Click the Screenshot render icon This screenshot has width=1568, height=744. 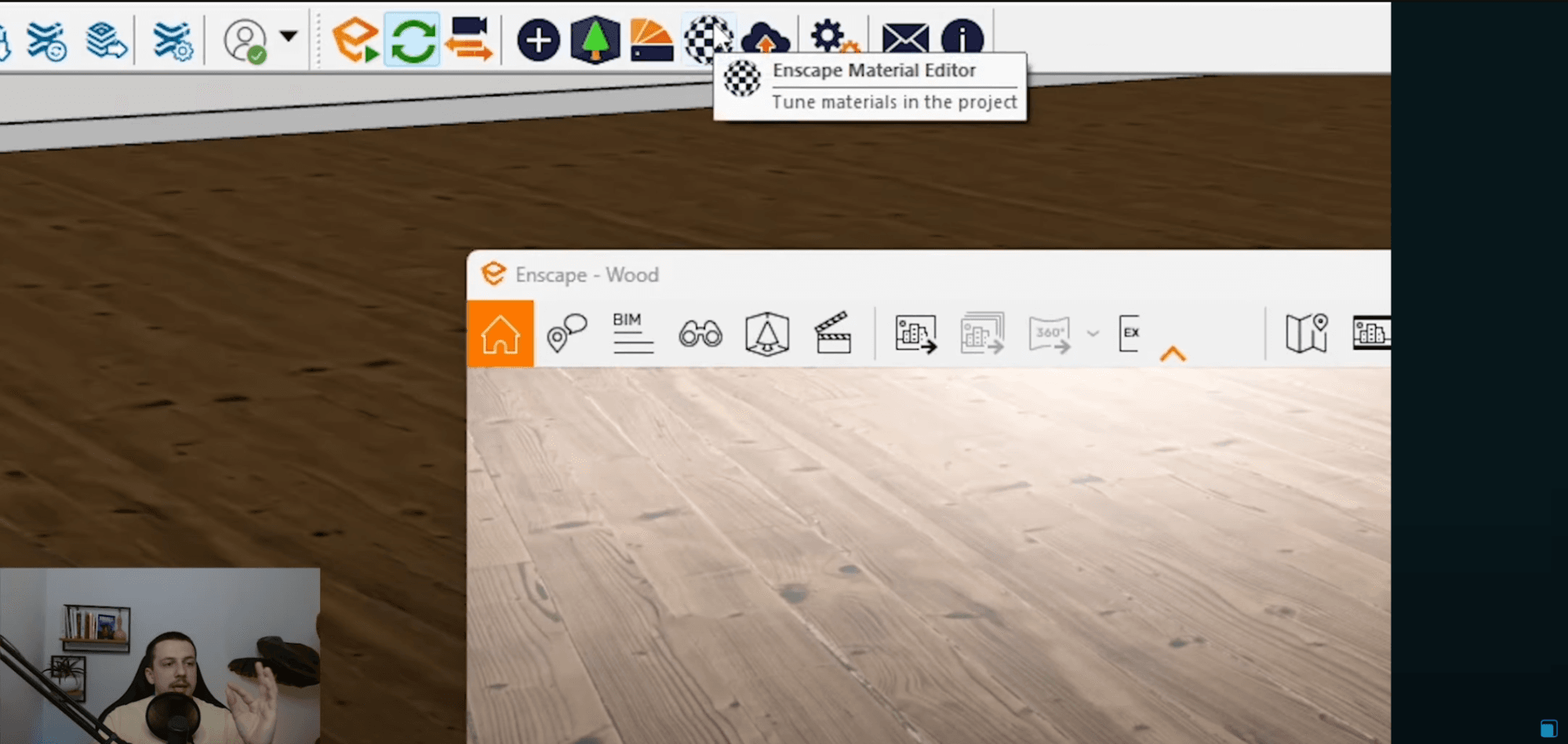point(916,334)
